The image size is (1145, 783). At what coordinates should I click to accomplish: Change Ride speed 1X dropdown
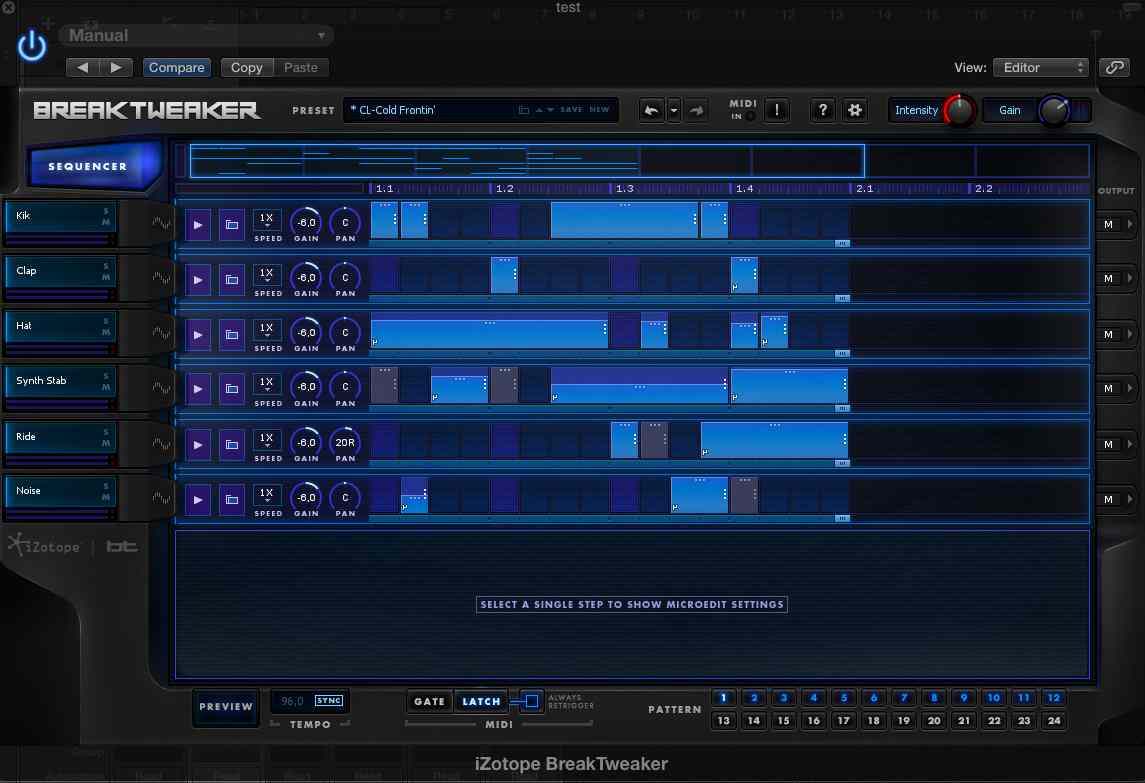[267, 439]
